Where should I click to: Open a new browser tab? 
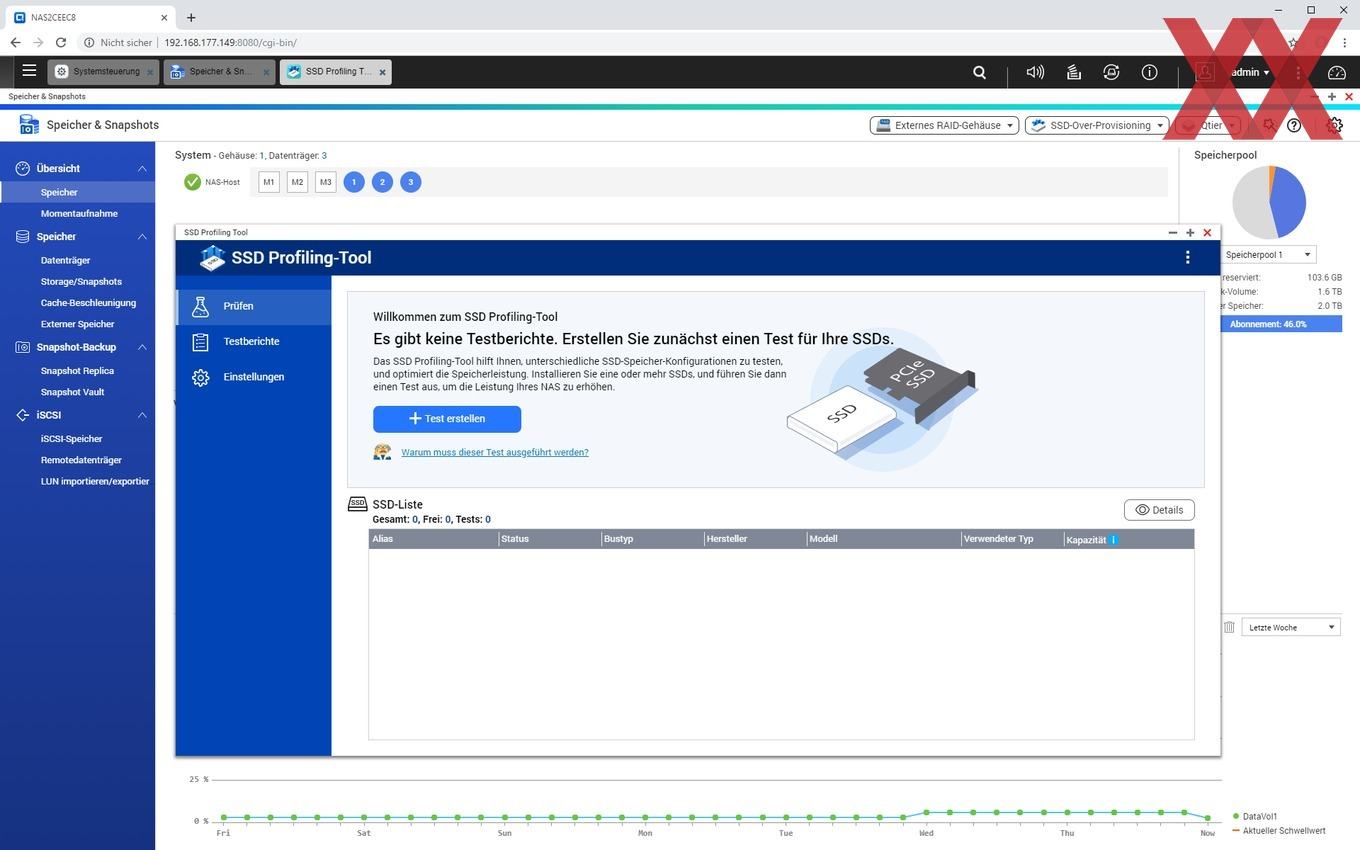click(x=191, y=17)
